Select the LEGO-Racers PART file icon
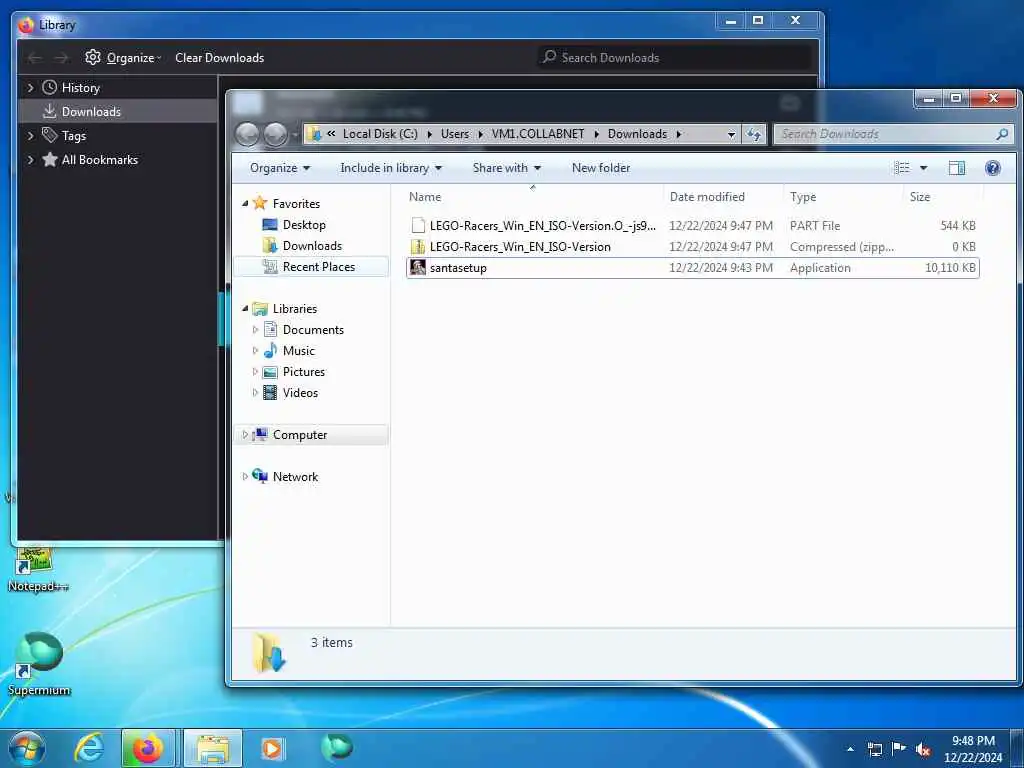 click(418, 226)
